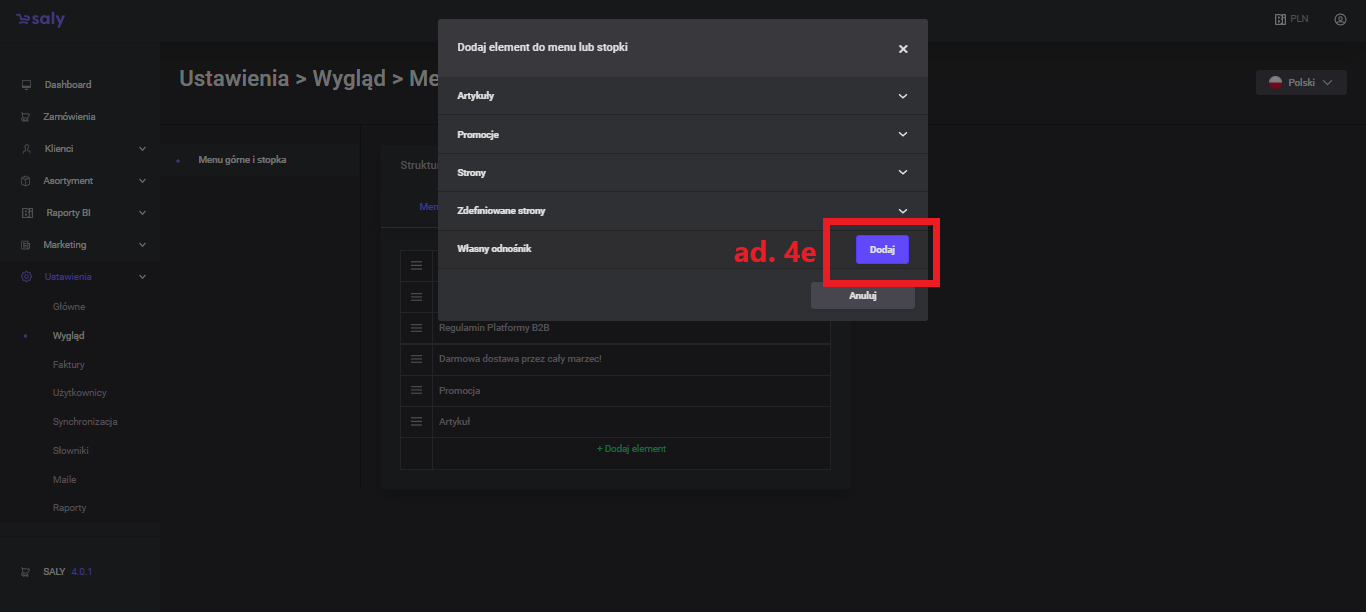The width and height of the screenshot is (1366, 612).
Task: Click the Asortyment box icon
Action: pos(26,181)
